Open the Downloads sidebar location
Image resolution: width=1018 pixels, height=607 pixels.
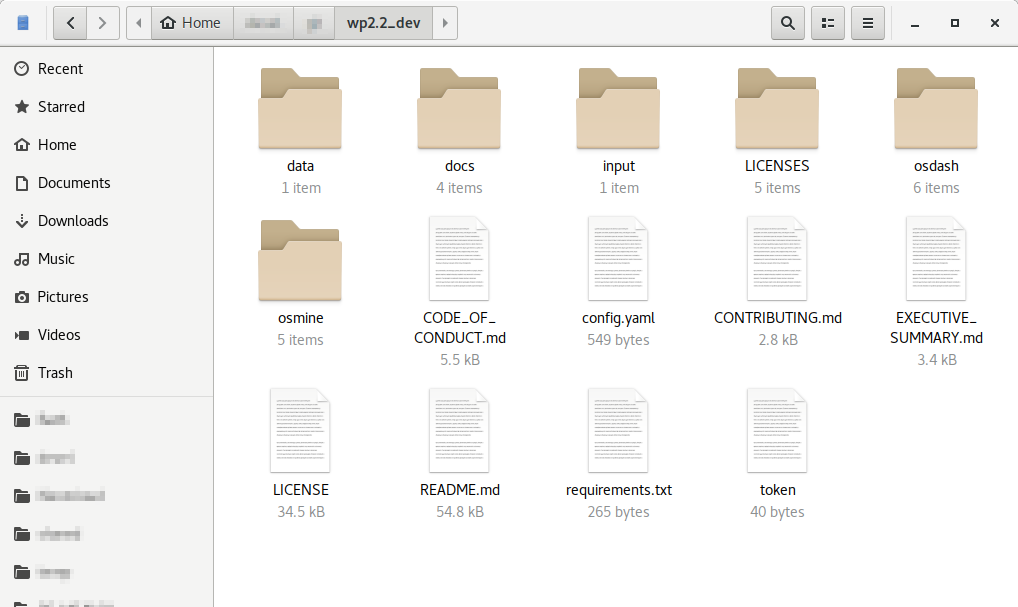pyautogui.click(x=73, y=221)
